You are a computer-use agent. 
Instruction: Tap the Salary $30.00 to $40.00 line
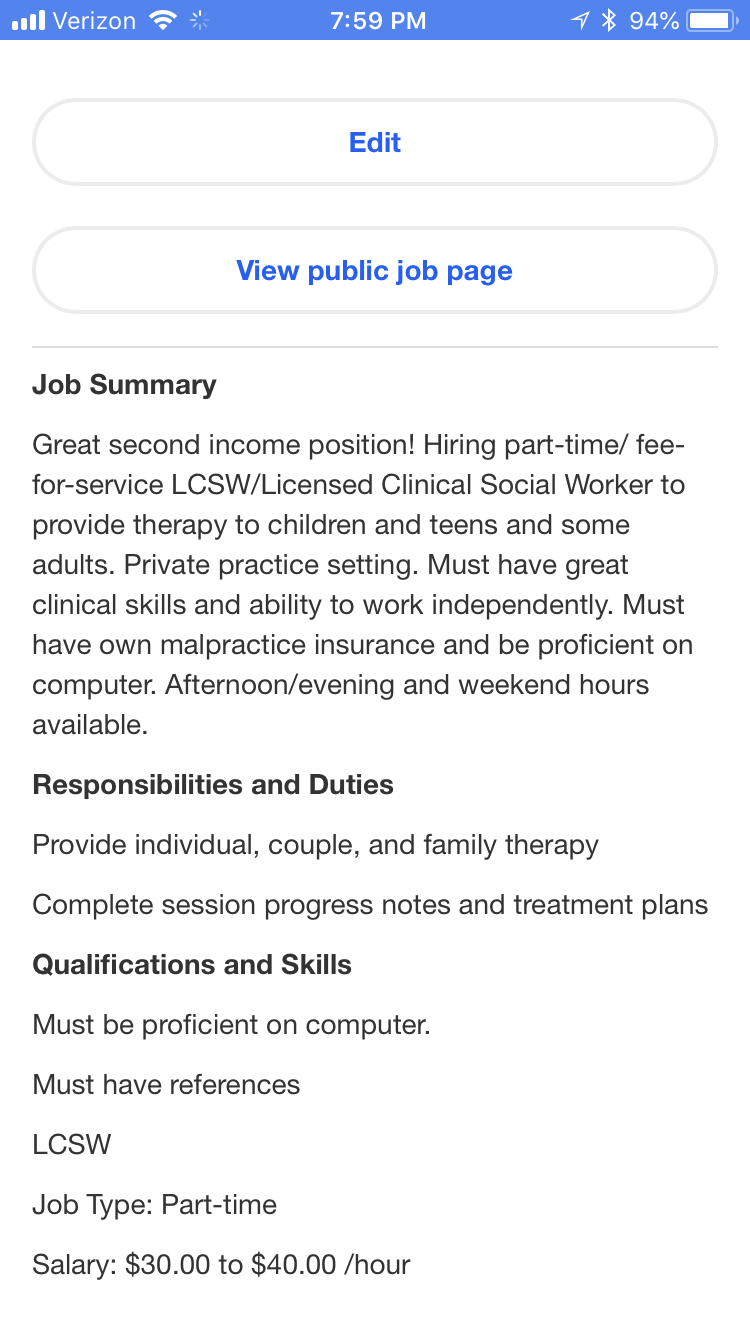[221, 1265]
